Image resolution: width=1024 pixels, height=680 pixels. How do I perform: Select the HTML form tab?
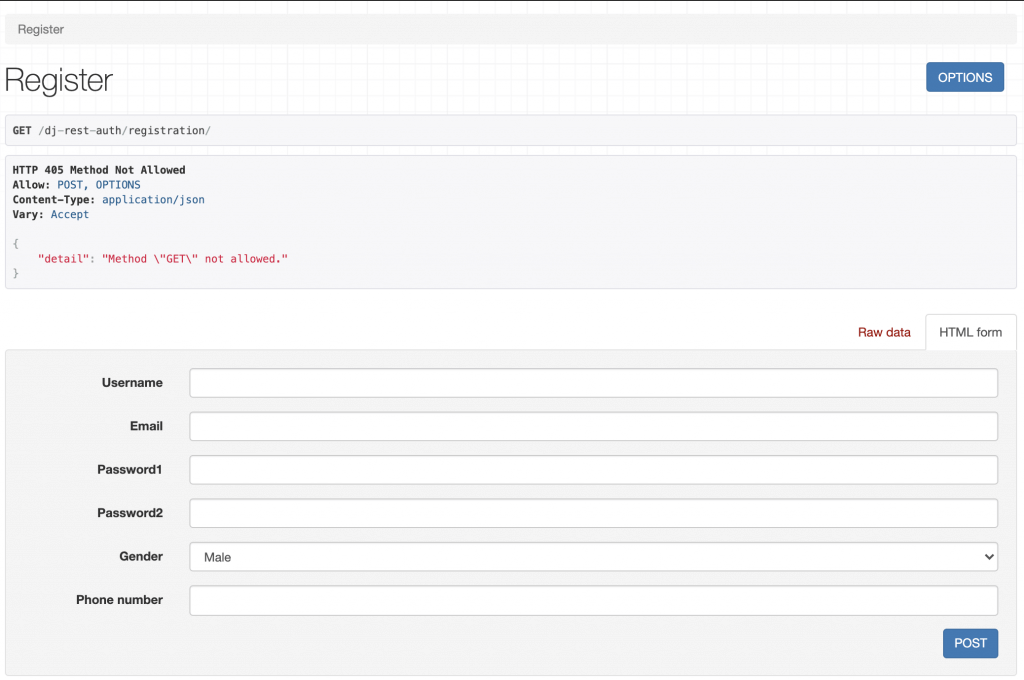click(x=970, y=332)
